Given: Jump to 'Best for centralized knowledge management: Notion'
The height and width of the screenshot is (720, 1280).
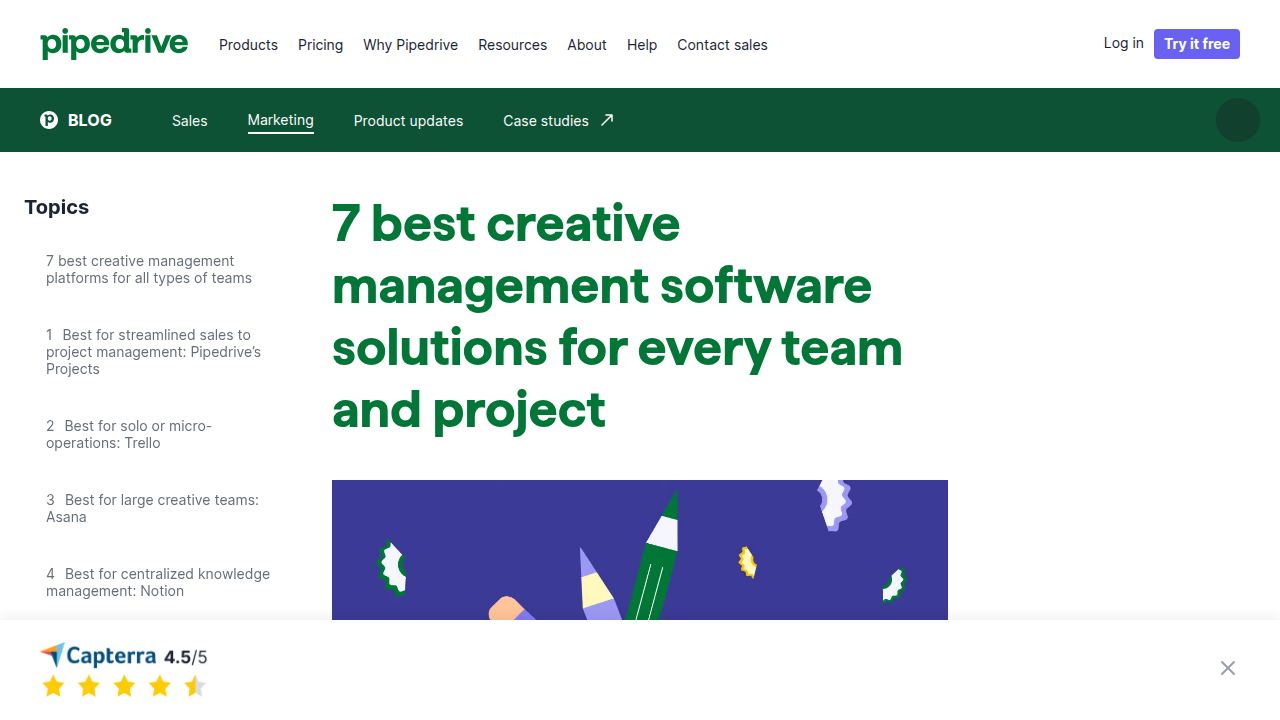Looking at the screenshot, I should click(158, 582).
